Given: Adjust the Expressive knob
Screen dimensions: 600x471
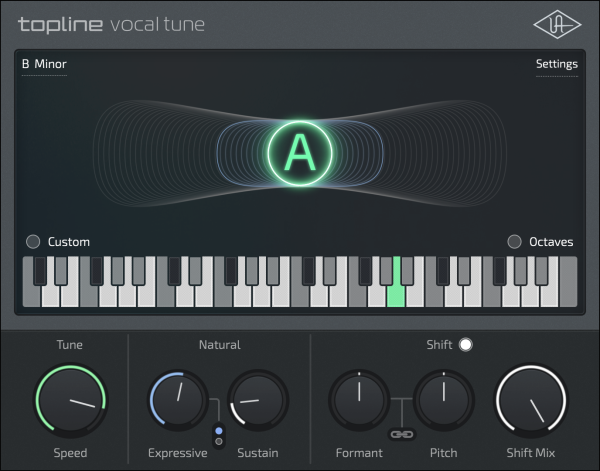Looking at the screenshot, I should click(x=178, y=400).
